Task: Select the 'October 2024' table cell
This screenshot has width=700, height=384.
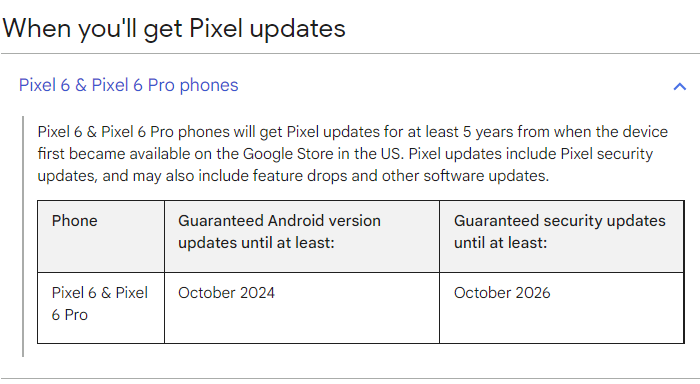Action: tap(302, 308)
